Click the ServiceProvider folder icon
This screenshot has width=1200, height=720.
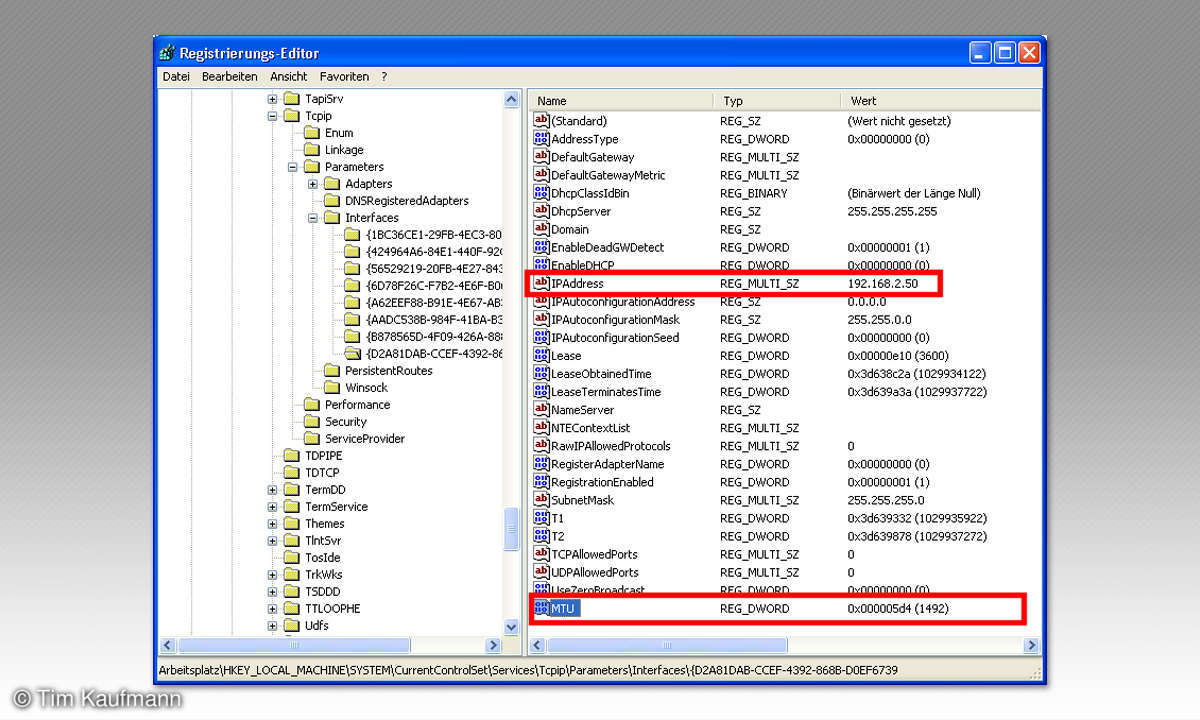tap(312, 439)
